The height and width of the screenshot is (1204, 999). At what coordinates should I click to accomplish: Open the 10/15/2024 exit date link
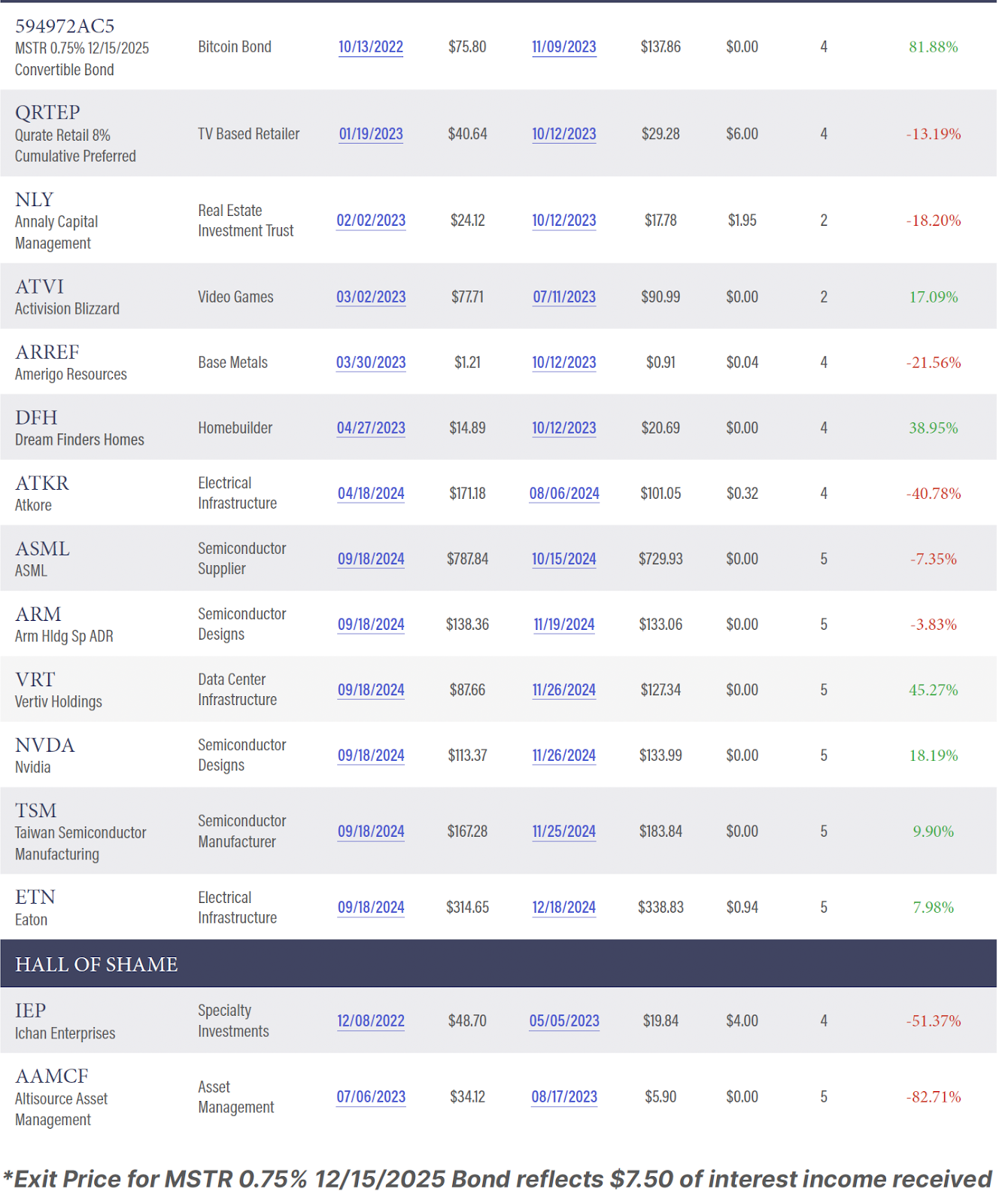[x=564, y=559]
